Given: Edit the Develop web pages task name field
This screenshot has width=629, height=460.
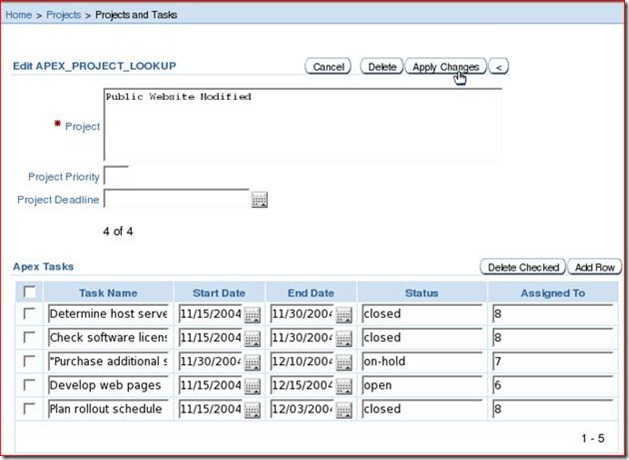Looking at the screenshot, I should click(x=108, y=385).
